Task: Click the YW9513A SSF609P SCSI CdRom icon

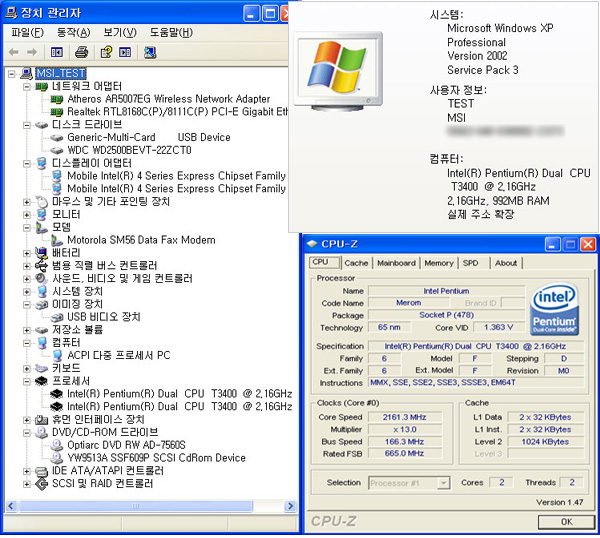Action: coord(57,458)
